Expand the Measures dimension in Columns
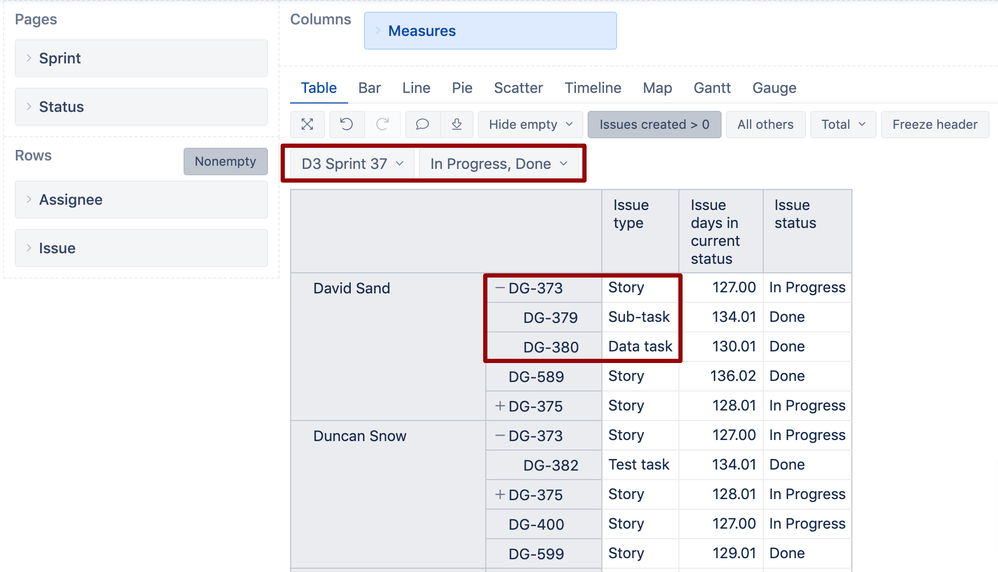The image size is (998, 572). click(377, 31)
